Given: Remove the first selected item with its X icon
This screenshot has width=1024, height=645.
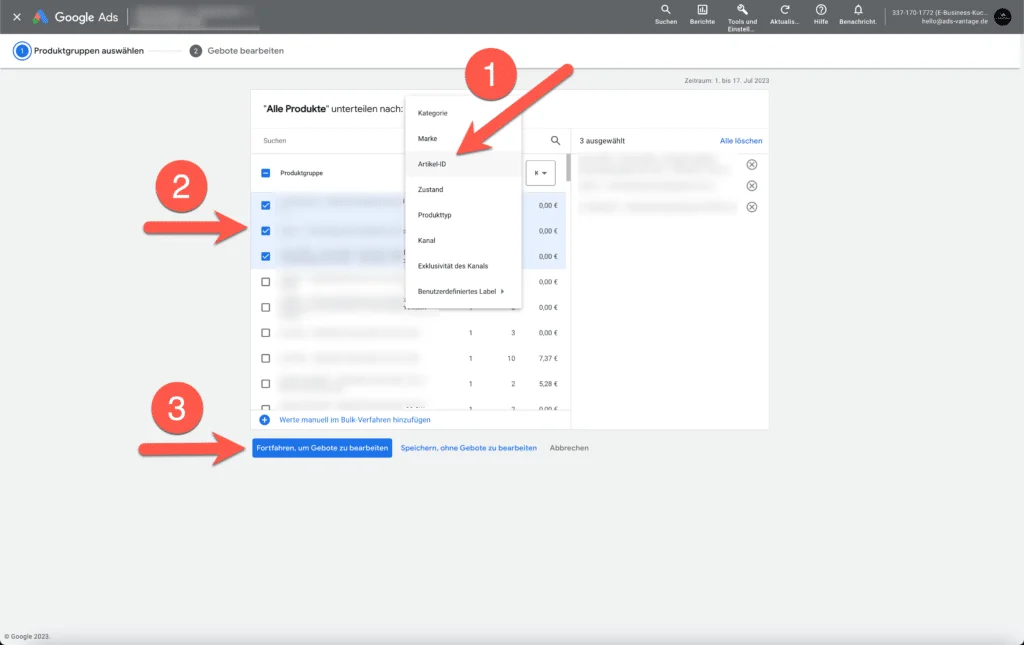Looking at the screenshot, I should click(x=752, y=165).
